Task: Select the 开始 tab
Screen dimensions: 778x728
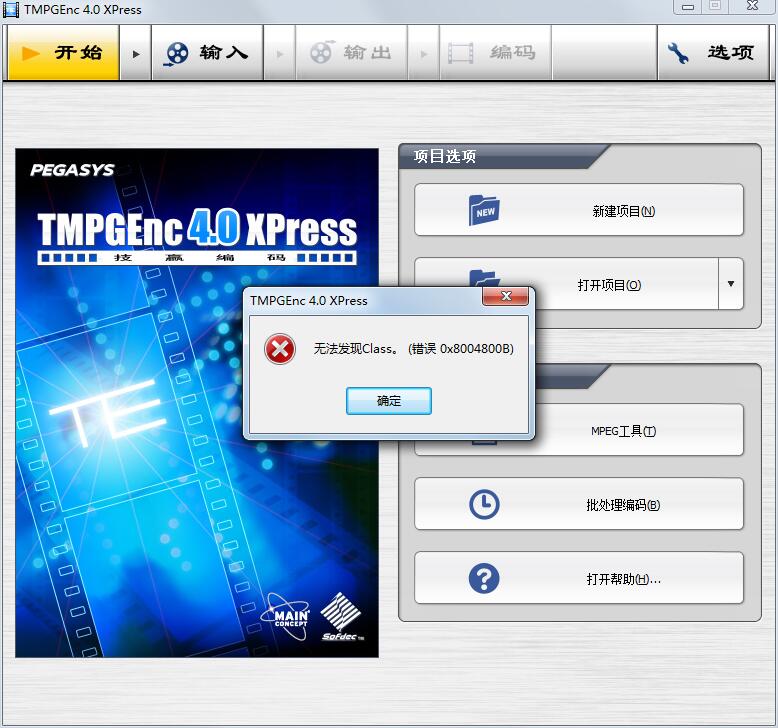Action: click(x=64, y=53)
